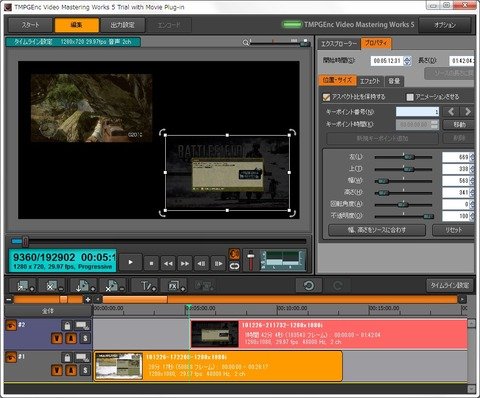Screen dimensions: 480x398
Task: Switch to the 編集 tab
Action: point(77,25)
